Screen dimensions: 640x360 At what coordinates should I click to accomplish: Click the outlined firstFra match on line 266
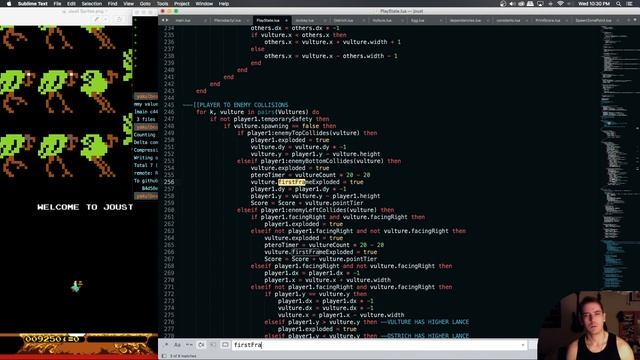pyautogui.click(x=305, y=252)
